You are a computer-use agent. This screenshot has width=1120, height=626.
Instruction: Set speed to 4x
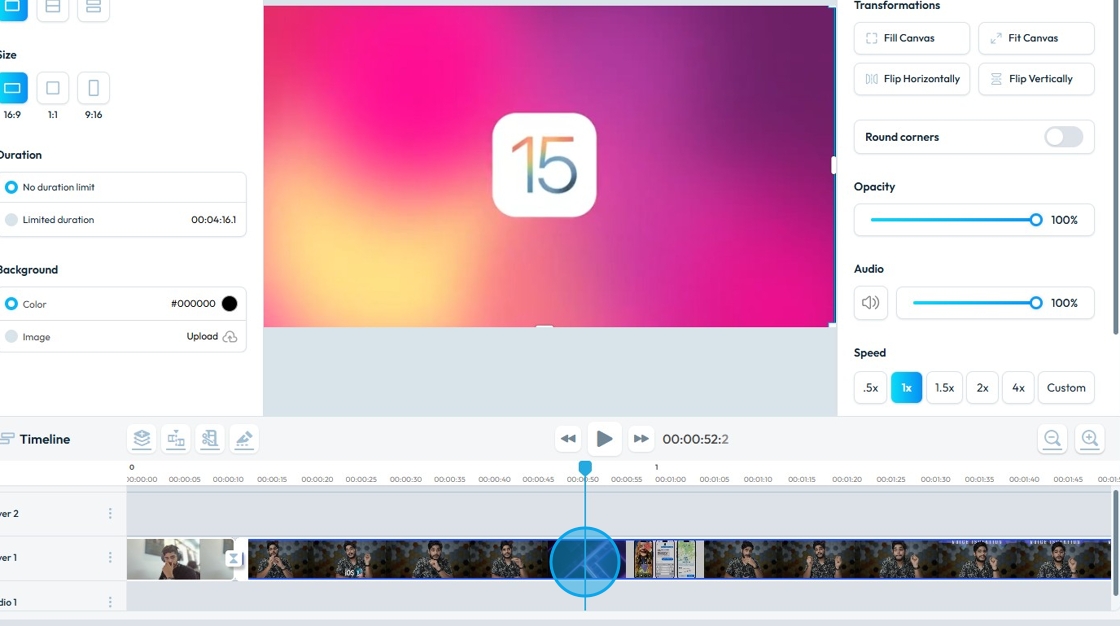[1018, 388]
